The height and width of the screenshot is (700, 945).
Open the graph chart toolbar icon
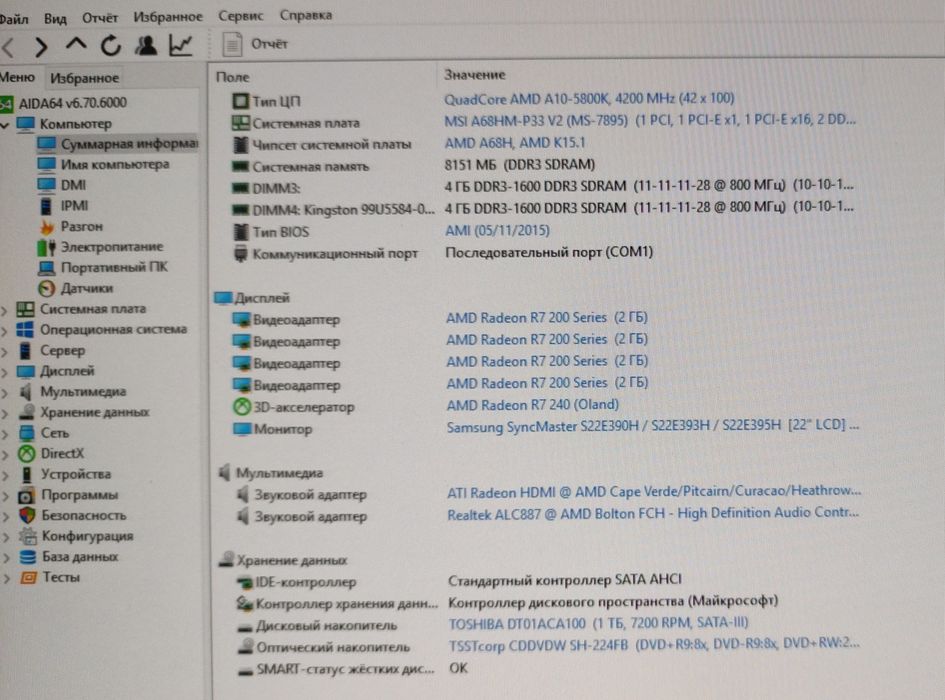pos(181,45)
